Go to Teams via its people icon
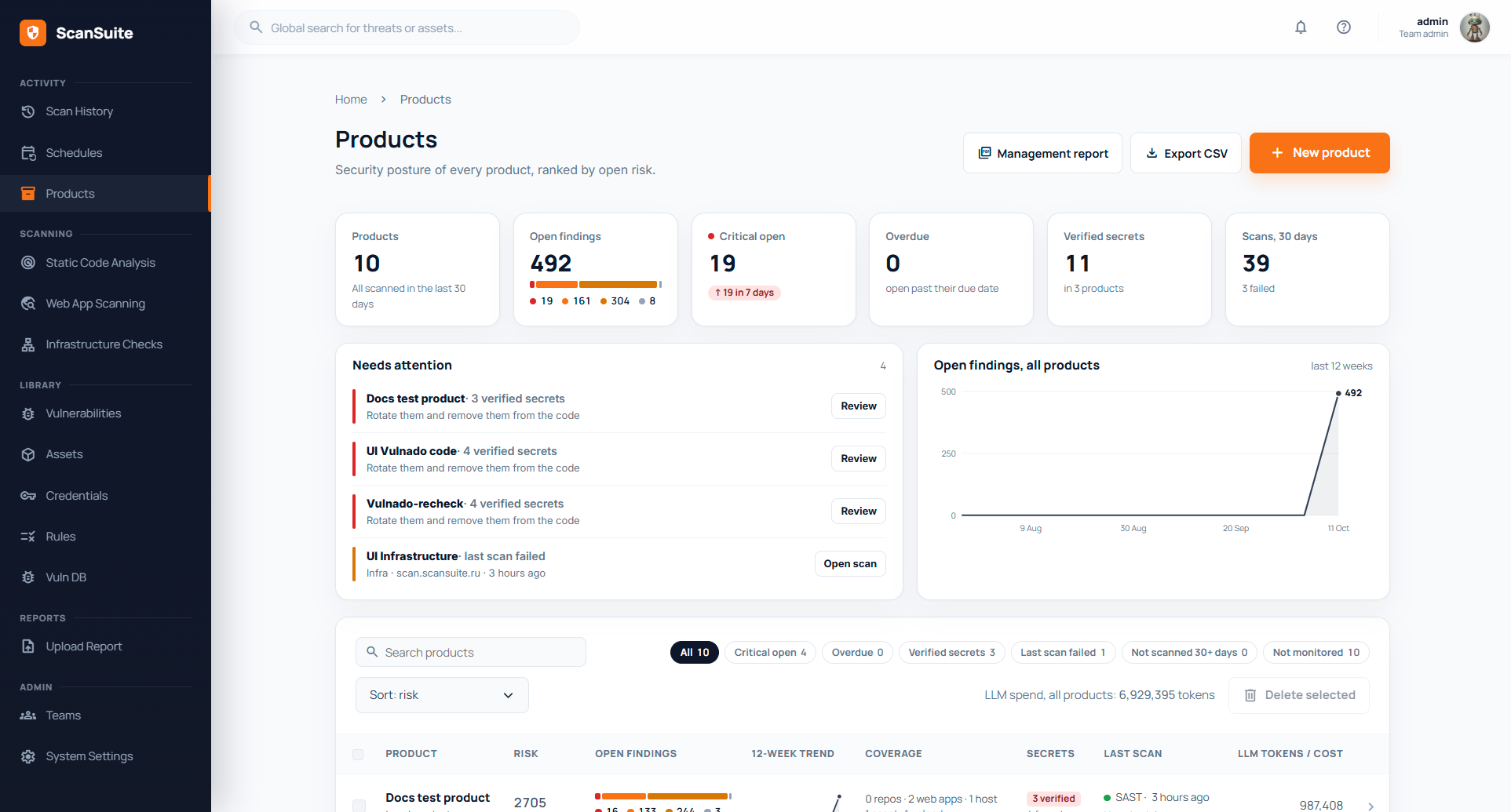The height and width of the screenshot is (812, 1511). pyautogui.click(x=28, y=715)
